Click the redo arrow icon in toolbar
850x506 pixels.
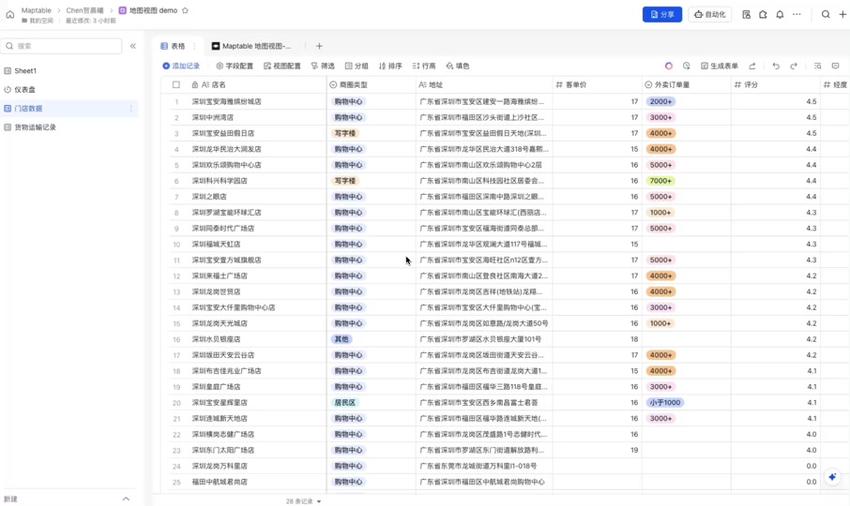click(794, 66)
